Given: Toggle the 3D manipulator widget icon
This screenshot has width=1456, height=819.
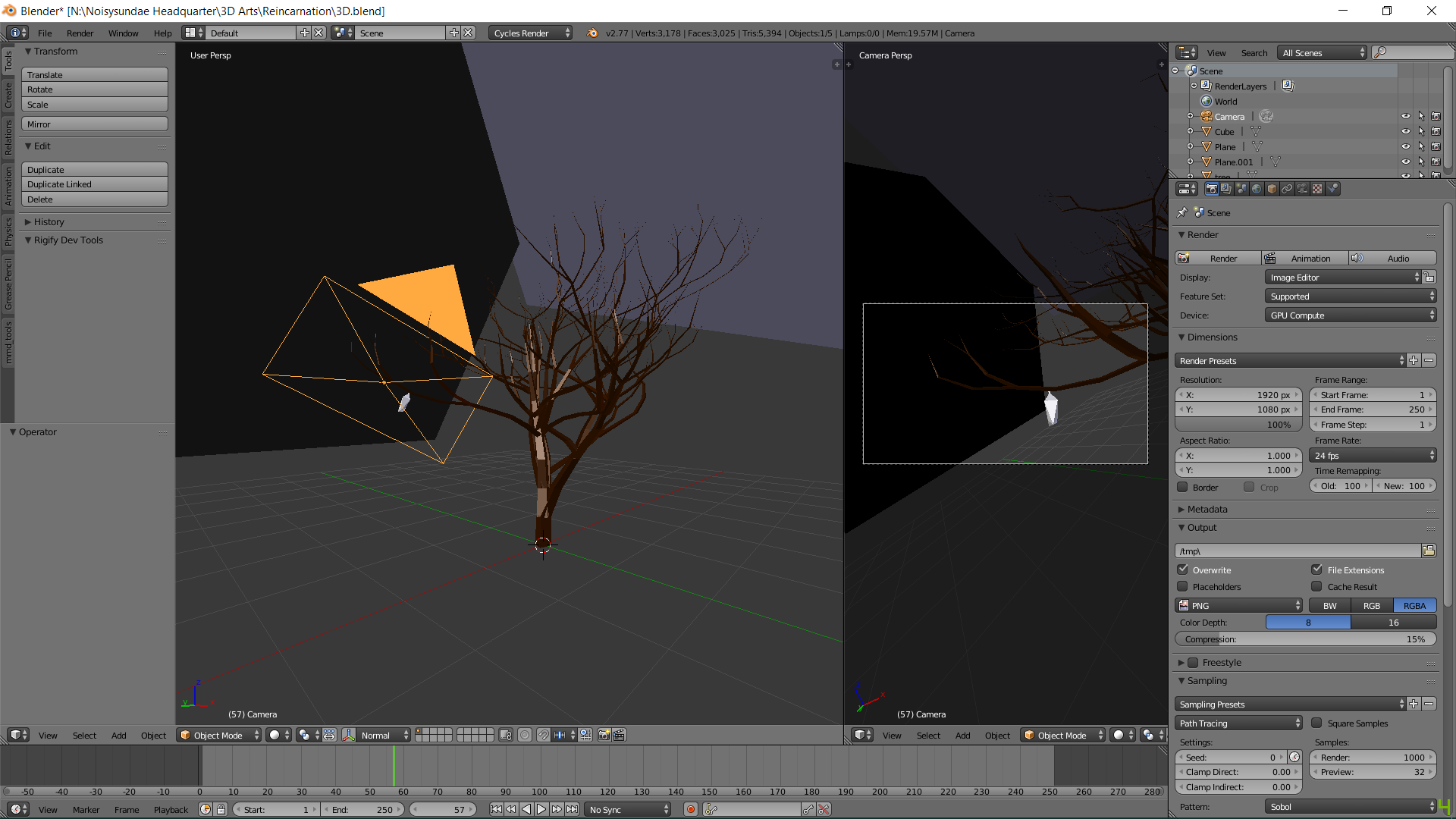Looking at the screenshot, I should (349, 735).
